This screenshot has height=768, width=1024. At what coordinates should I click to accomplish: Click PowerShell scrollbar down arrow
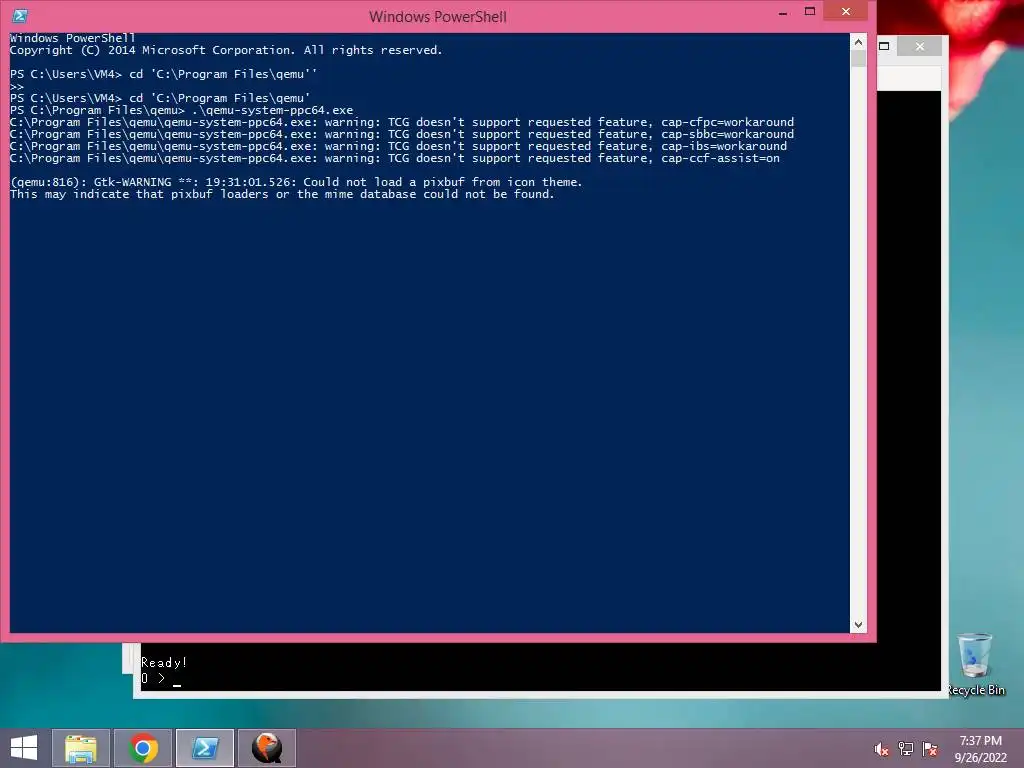[858, 624]
